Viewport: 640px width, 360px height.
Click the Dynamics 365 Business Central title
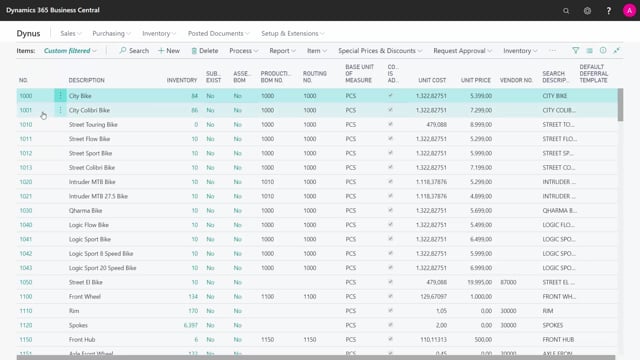pos(53,10)
